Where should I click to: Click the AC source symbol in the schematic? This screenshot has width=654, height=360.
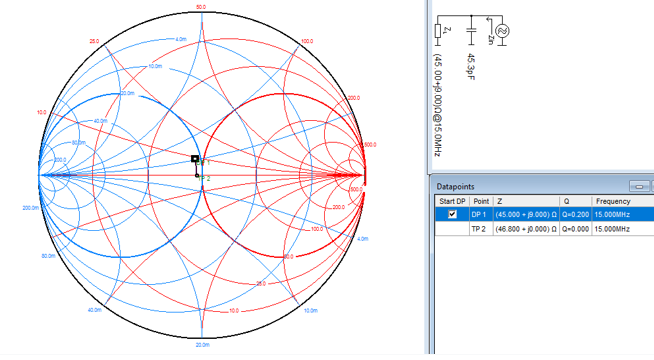[x=502, y=31]
